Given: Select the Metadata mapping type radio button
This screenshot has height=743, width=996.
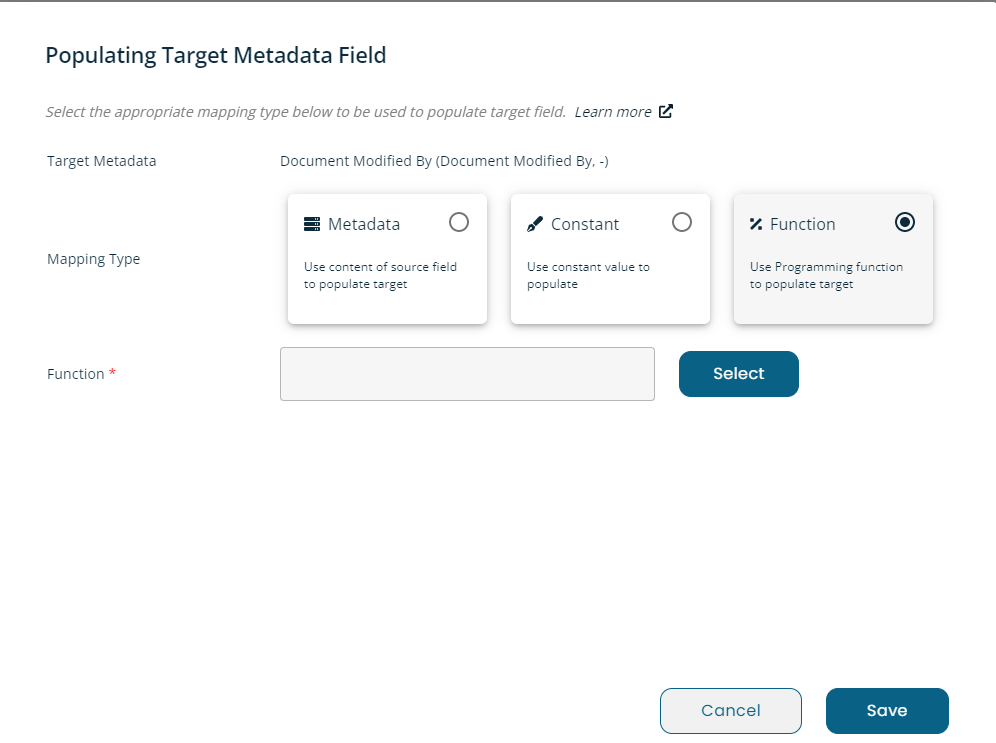Looking at the screenshot, I should 459,222.
